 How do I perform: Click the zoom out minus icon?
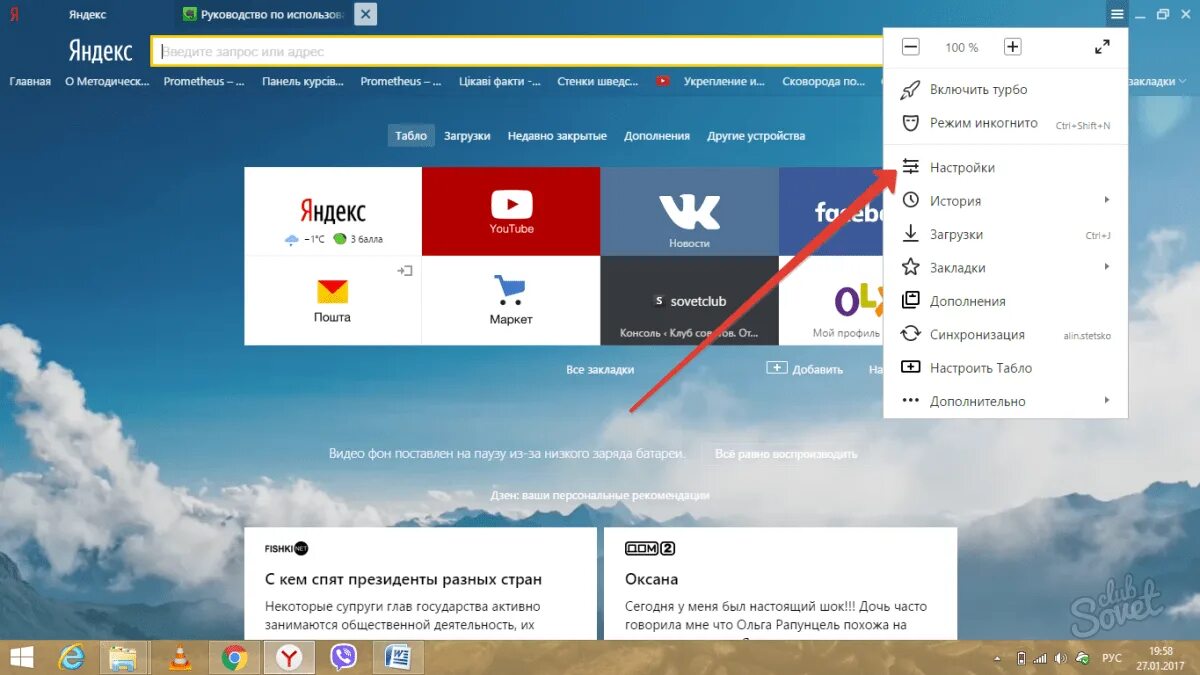[x=910, y=47]
